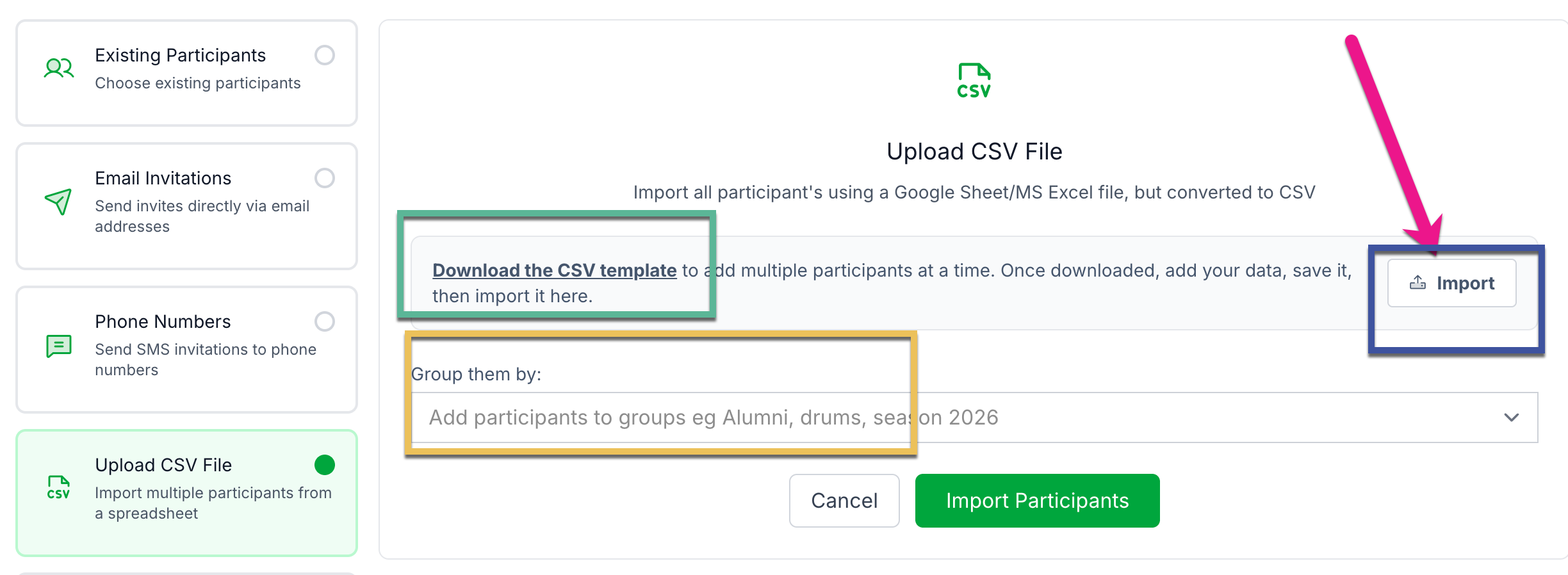Image resolution: width=1568 pixels, height=575 pixels.
Task: Click the Phone Numbers SMS message icon
Action: (59, 346)
